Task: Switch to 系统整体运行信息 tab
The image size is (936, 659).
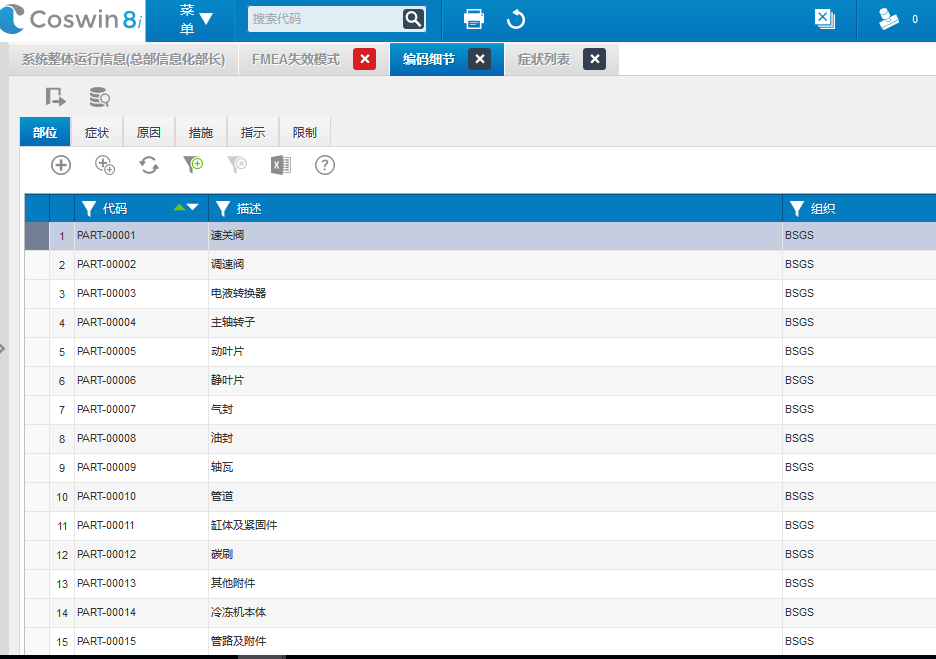Action: [124, 59]
